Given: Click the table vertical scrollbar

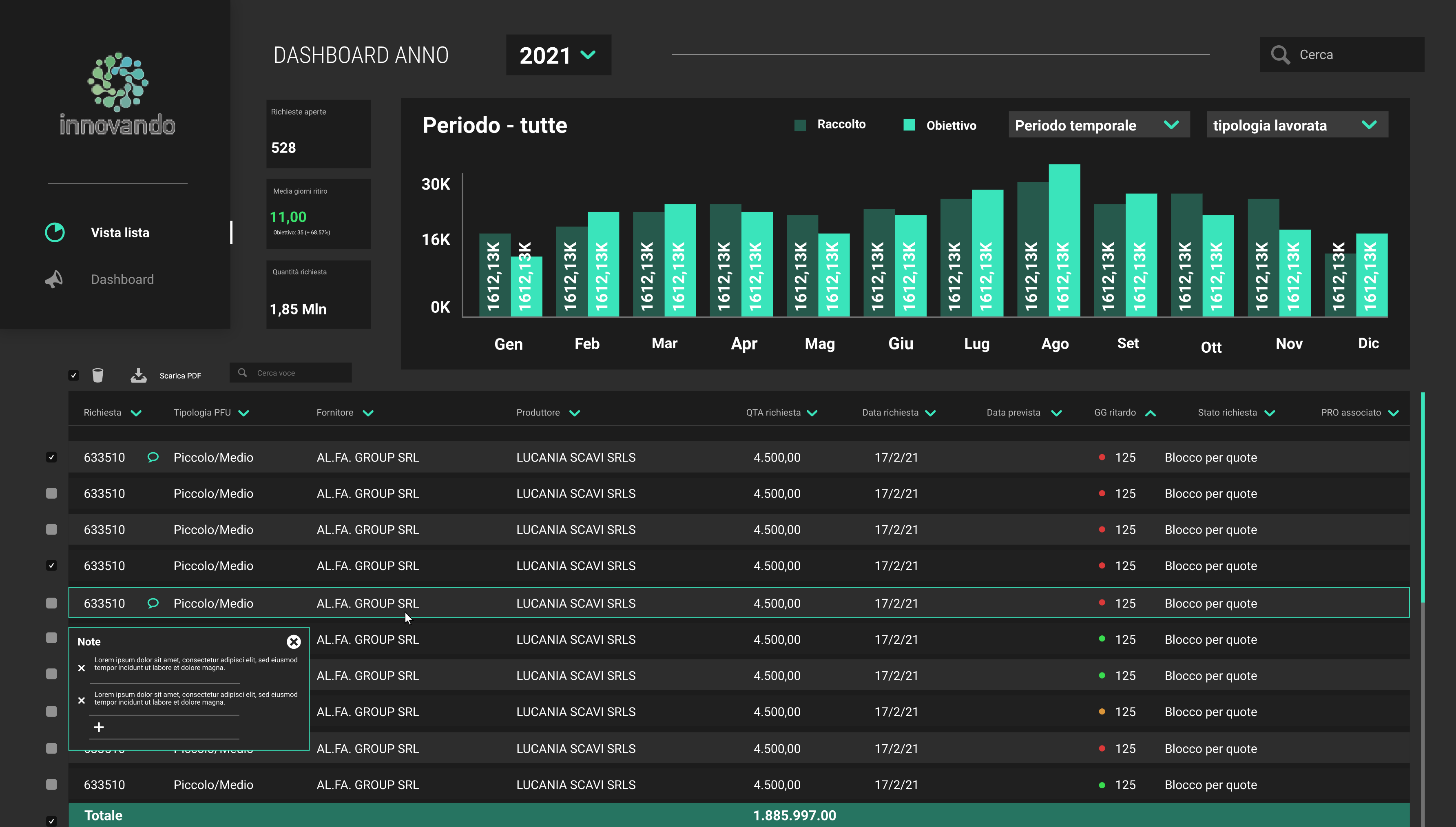Looking at the screenshot, I should coord(1423,498).
